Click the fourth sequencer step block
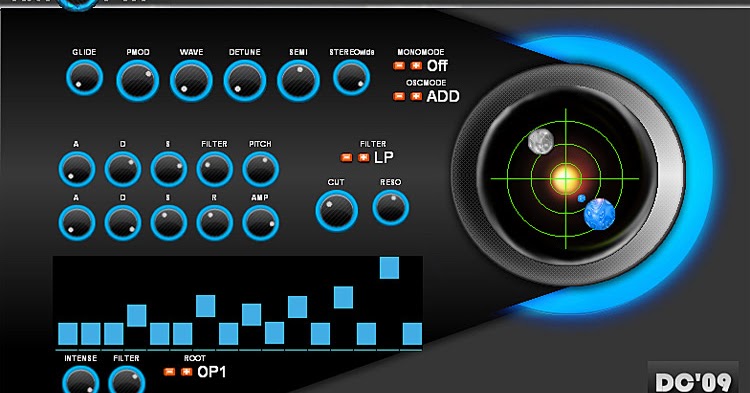Image resolution: width=750 pixels, height=393 pixels. 137,316
